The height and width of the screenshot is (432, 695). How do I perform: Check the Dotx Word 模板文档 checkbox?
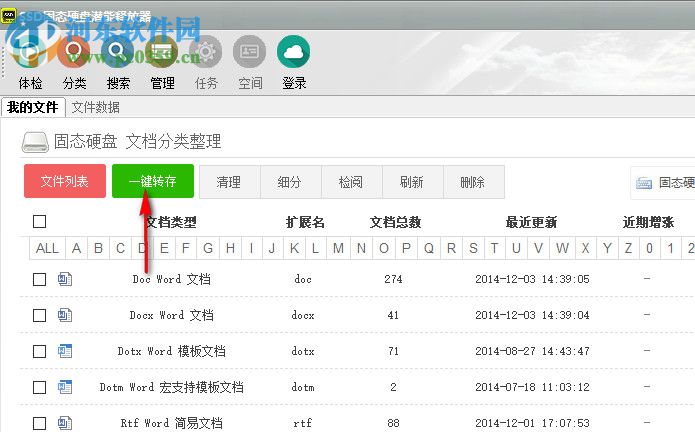39,351
